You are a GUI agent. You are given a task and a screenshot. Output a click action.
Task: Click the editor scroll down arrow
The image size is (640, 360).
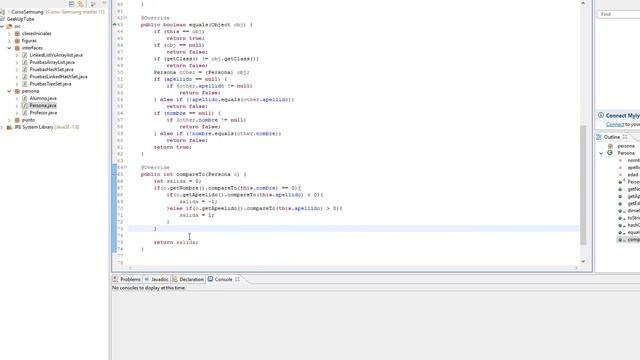click(x=583, y=261)
